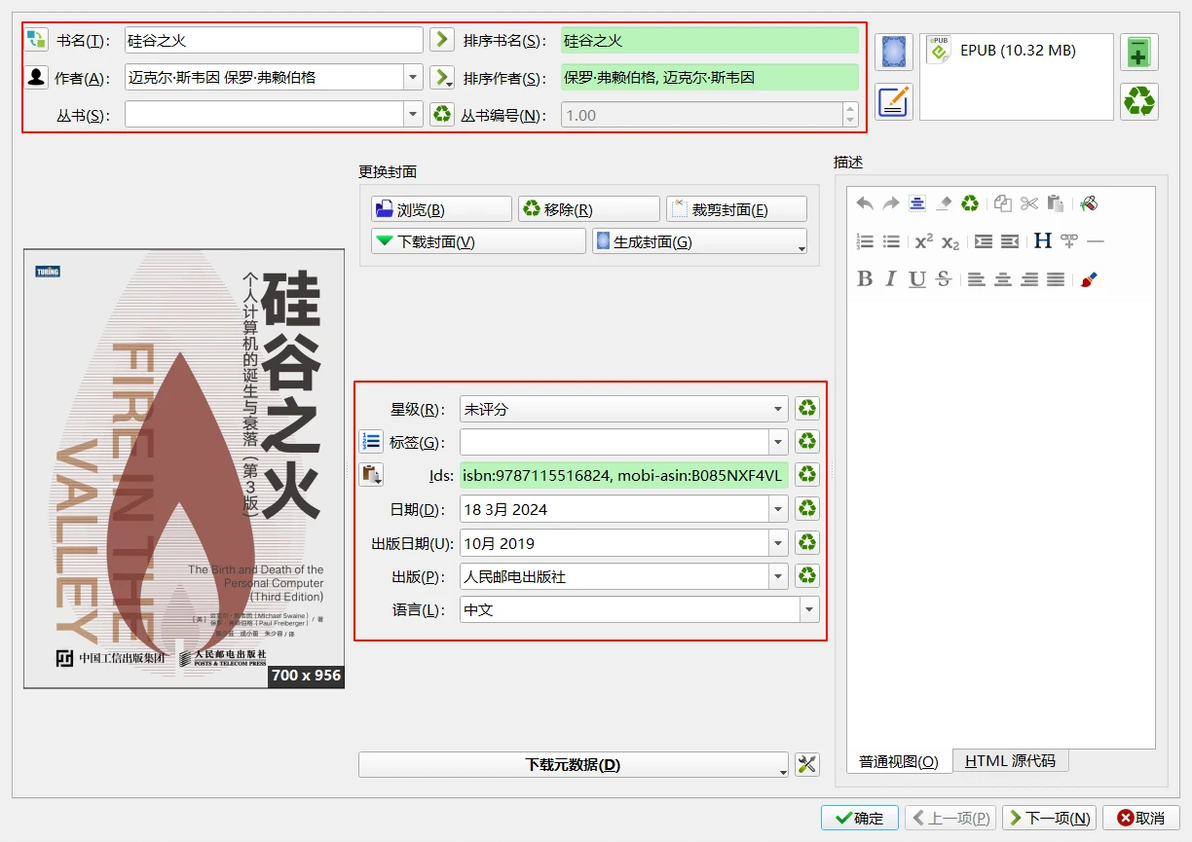Open metadata download configuration wrench icon
1192x842 pixels.
pos(807,764)
